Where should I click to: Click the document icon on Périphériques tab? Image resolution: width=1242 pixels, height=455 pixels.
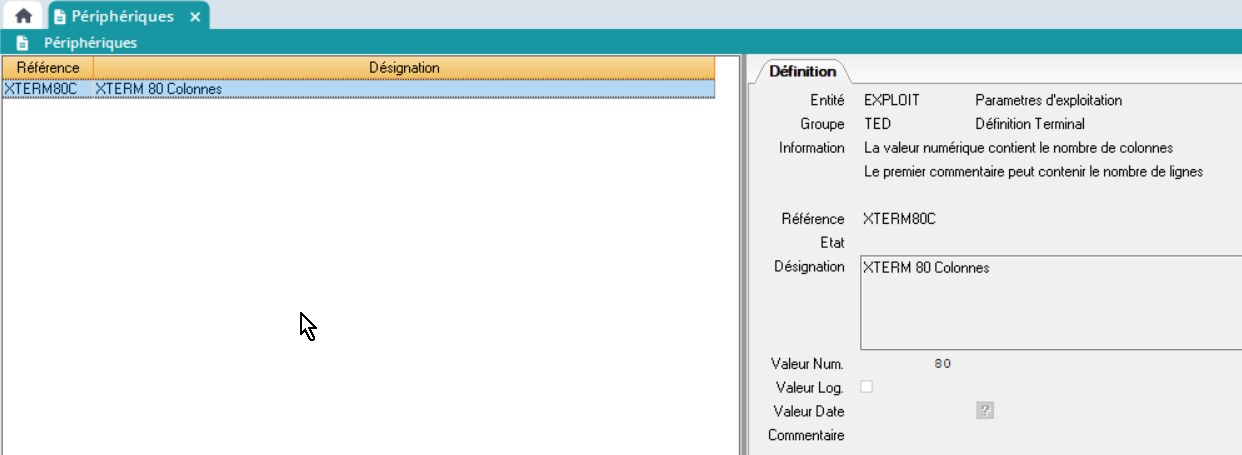(x=60, y=17)
